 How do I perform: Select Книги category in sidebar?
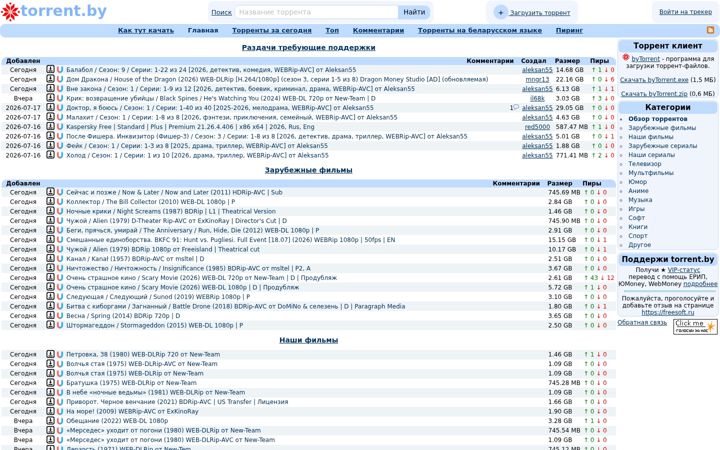tap(638, 226)
